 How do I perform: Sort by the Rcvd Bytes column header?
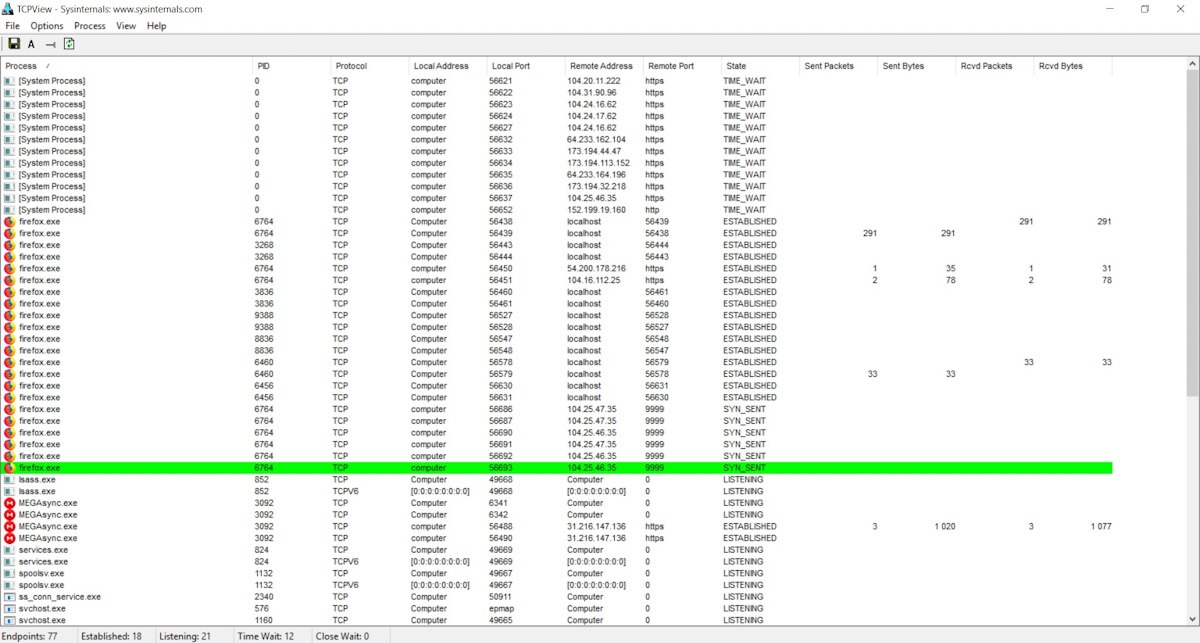(x=1072, y=66)
